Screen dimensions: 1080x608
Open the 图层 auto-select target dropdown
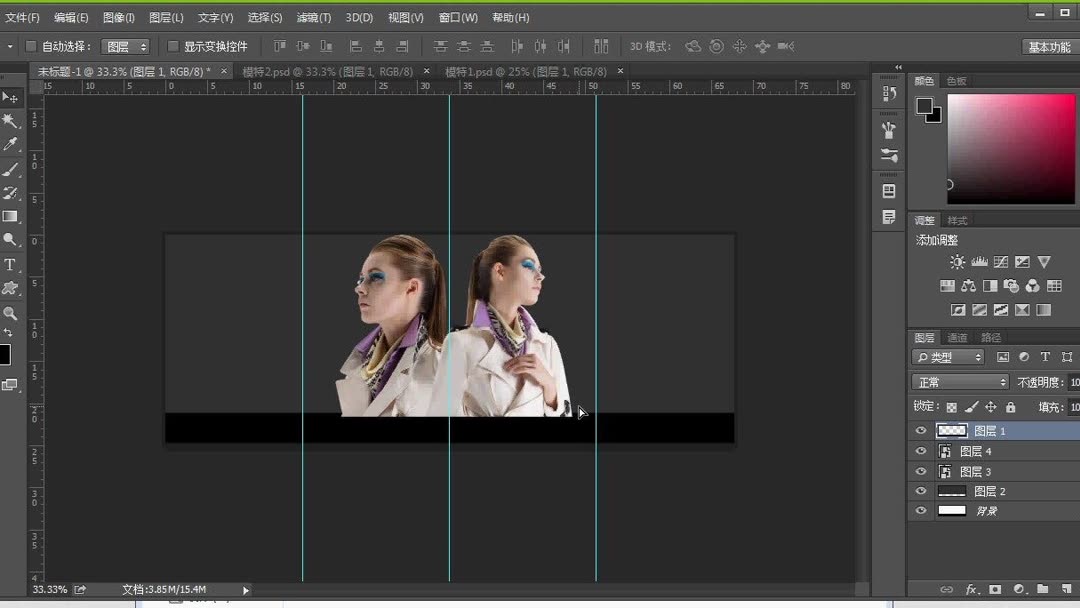[x=125, y=47]
